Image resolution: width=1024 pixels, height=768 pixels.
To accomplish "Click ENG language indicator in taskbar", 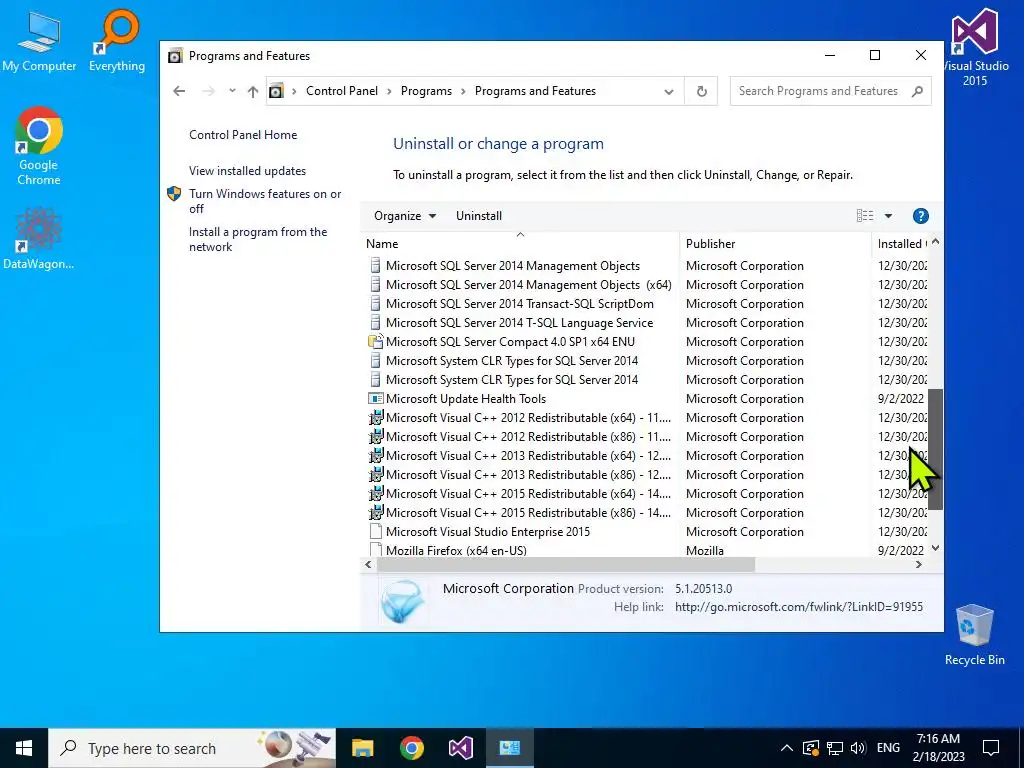I will [888, 748].
